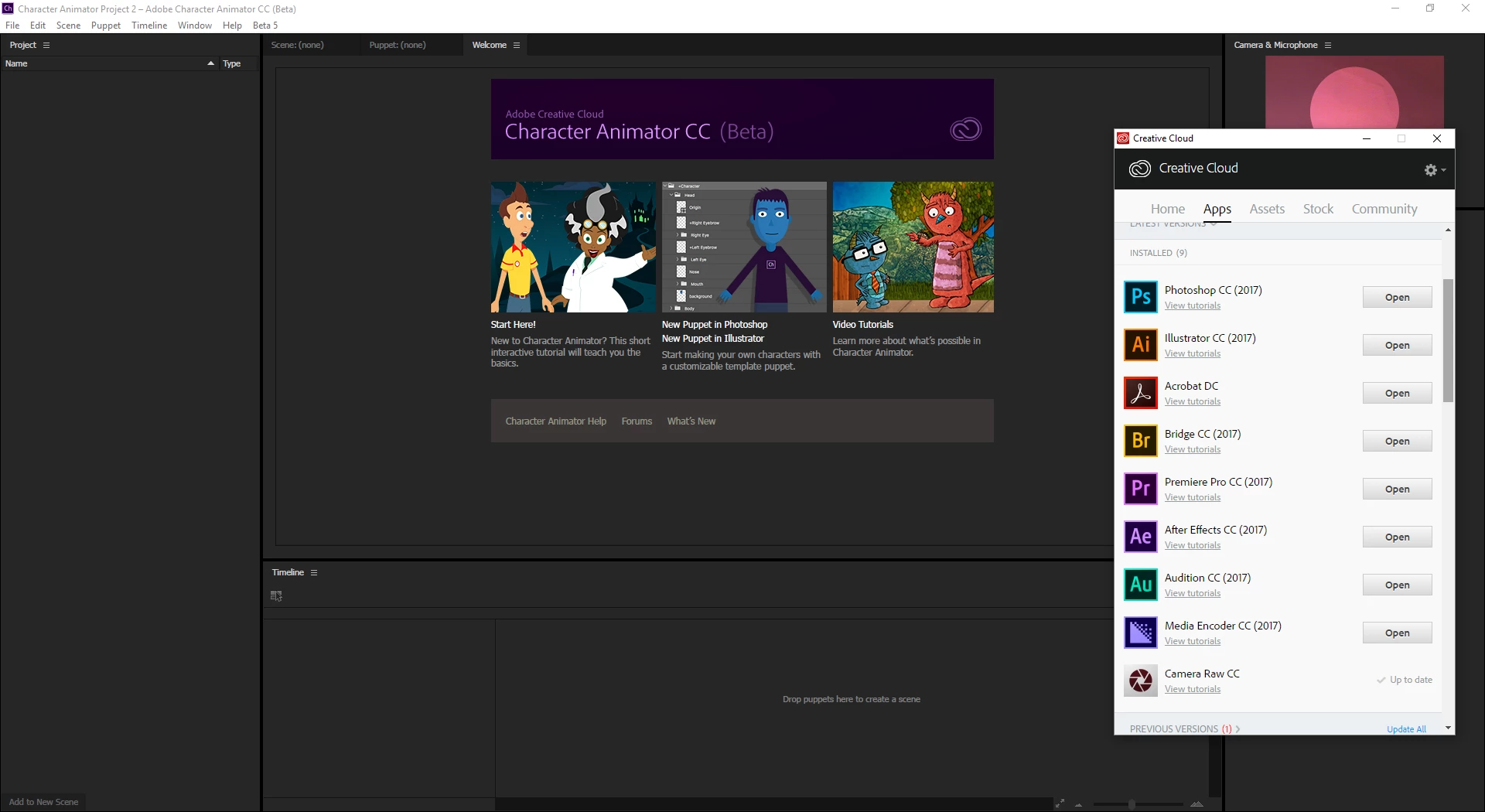This screenshot has height=812, width=1485.
Task: Switch to the Assets tab in Creative Cloud
Action: coord(1267,209)
